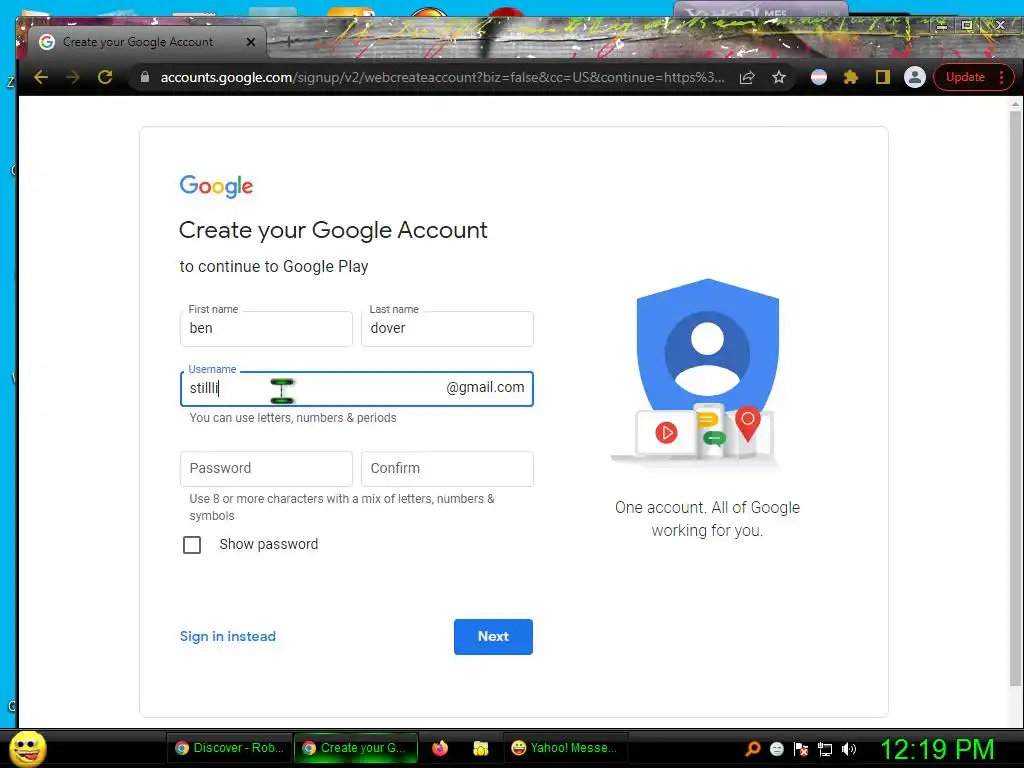Click the browser forward arrow
This screenshot has width=1024, height=768.
click(x=72, y=77)
